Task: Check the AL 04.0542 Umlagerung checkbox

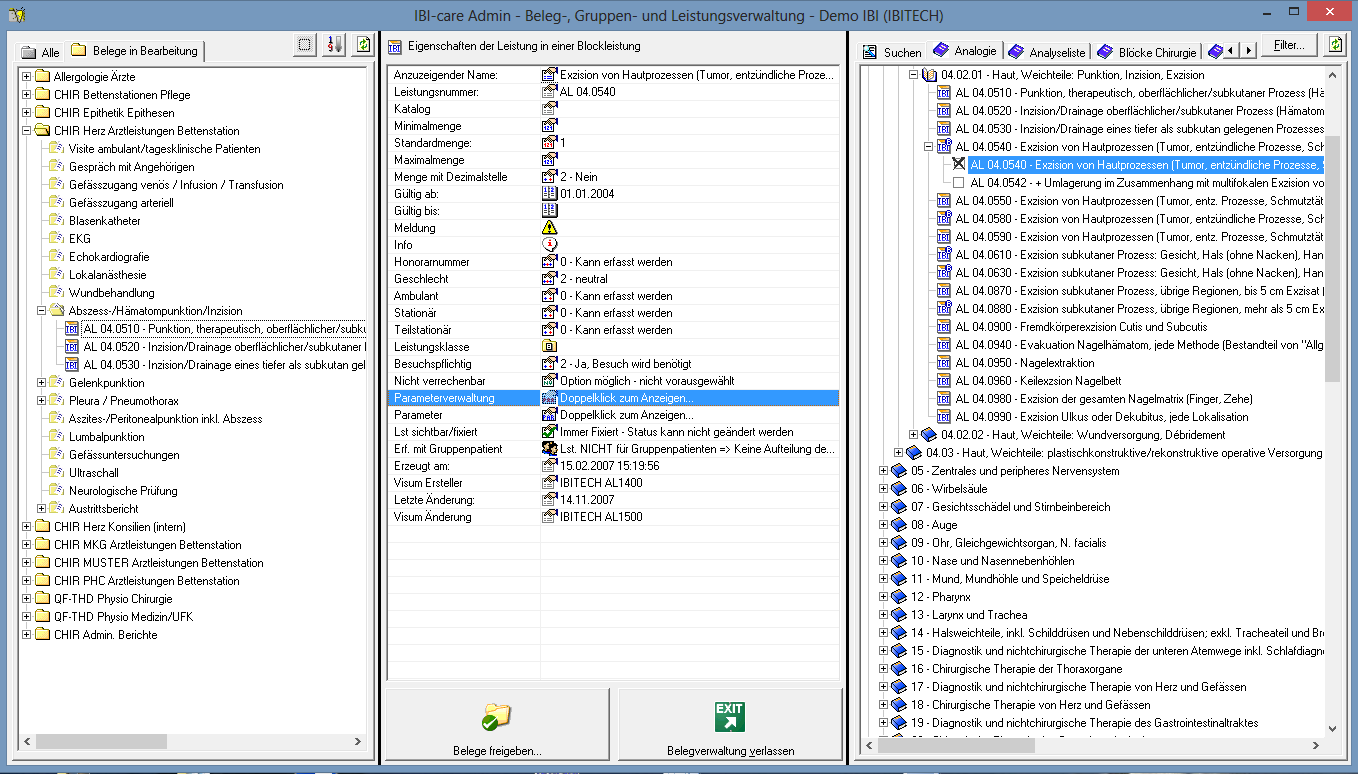Action: point(958,183)
